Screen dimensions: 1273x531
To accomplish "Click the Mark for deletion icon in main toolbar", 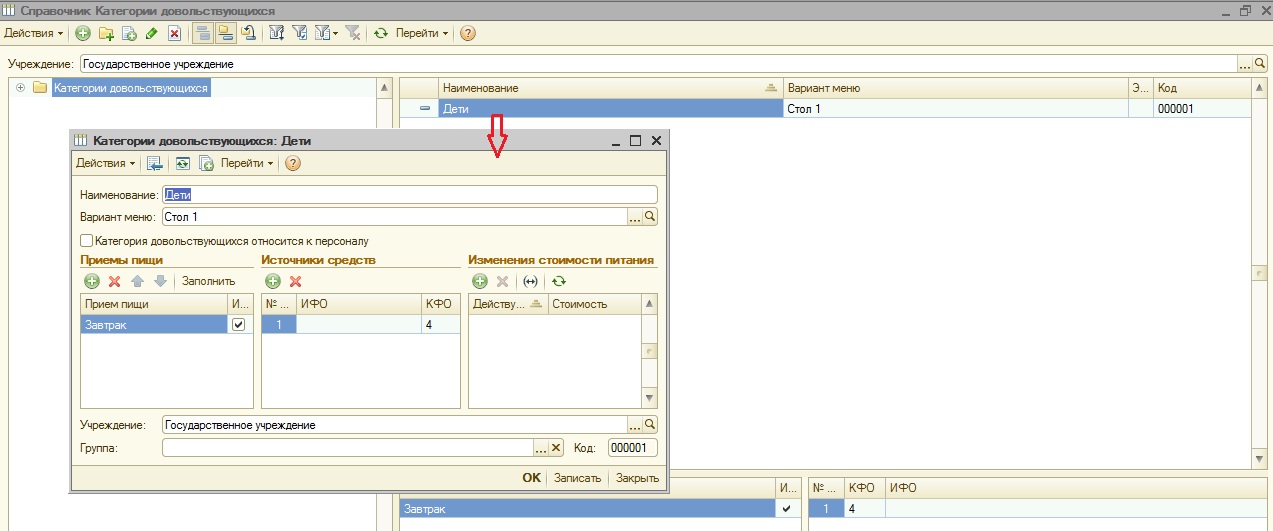I will click(x=174, y=33).
